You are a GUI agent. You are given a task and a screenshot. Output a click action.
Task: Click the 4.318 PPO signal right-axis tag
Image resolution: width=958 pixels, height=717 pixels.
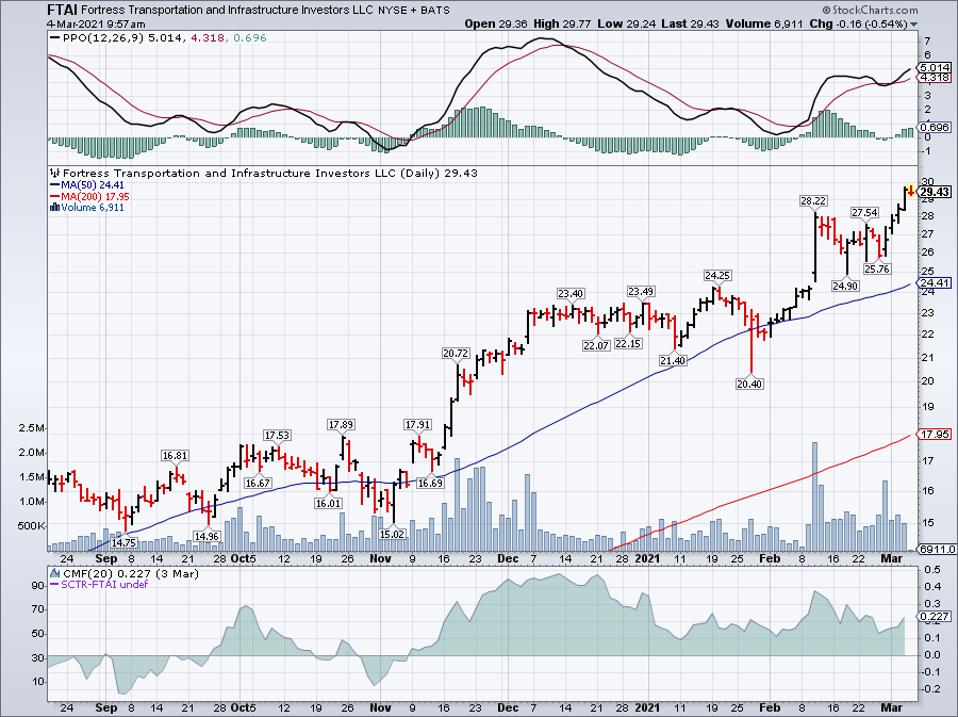pos(935,78)
